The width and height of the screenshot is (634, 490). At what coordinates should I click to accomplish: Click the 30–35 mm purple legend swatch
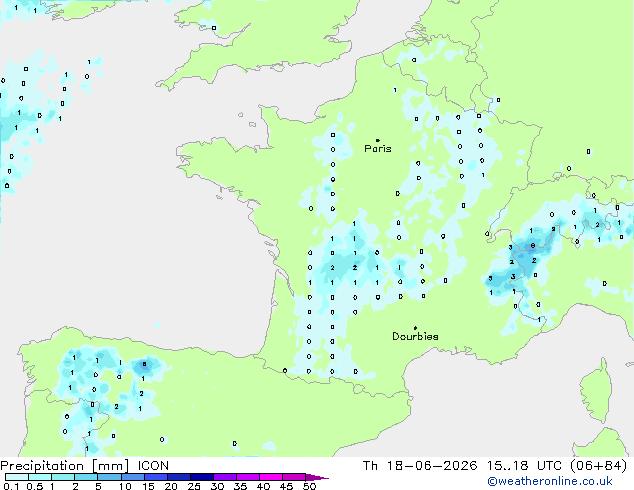tap(225, 477)
